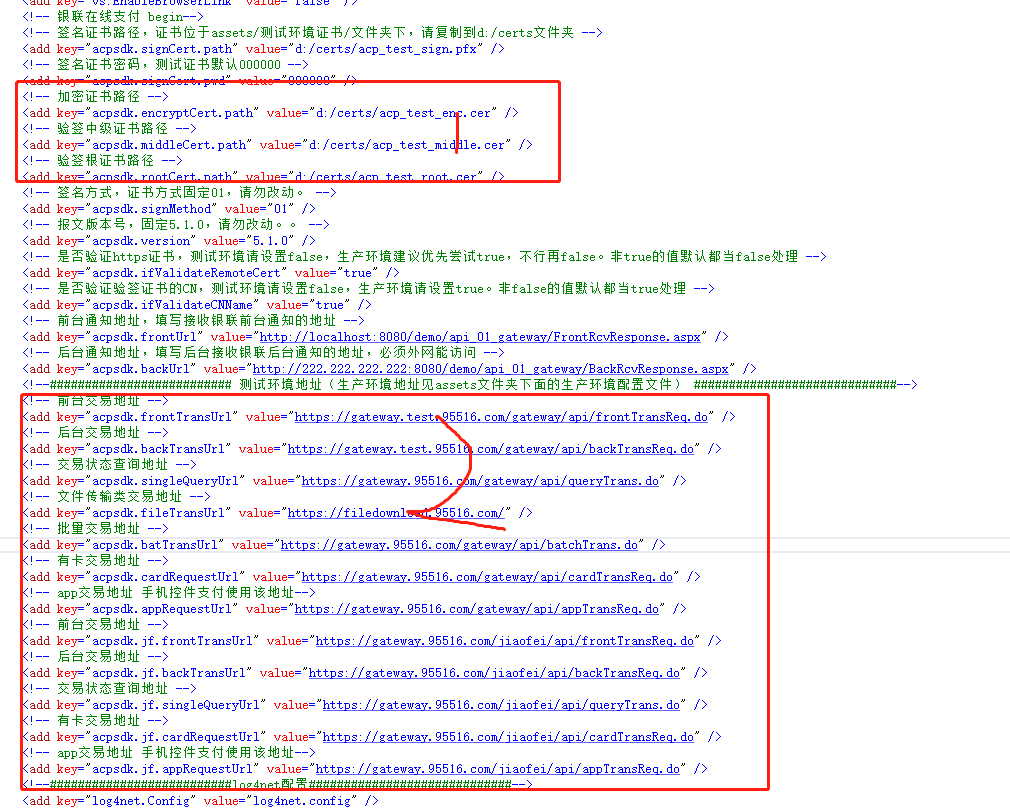The image size is (1010, 810).
Task: Open the gateway/api/batchTrans.do URL
Action: tap(459, 545)
